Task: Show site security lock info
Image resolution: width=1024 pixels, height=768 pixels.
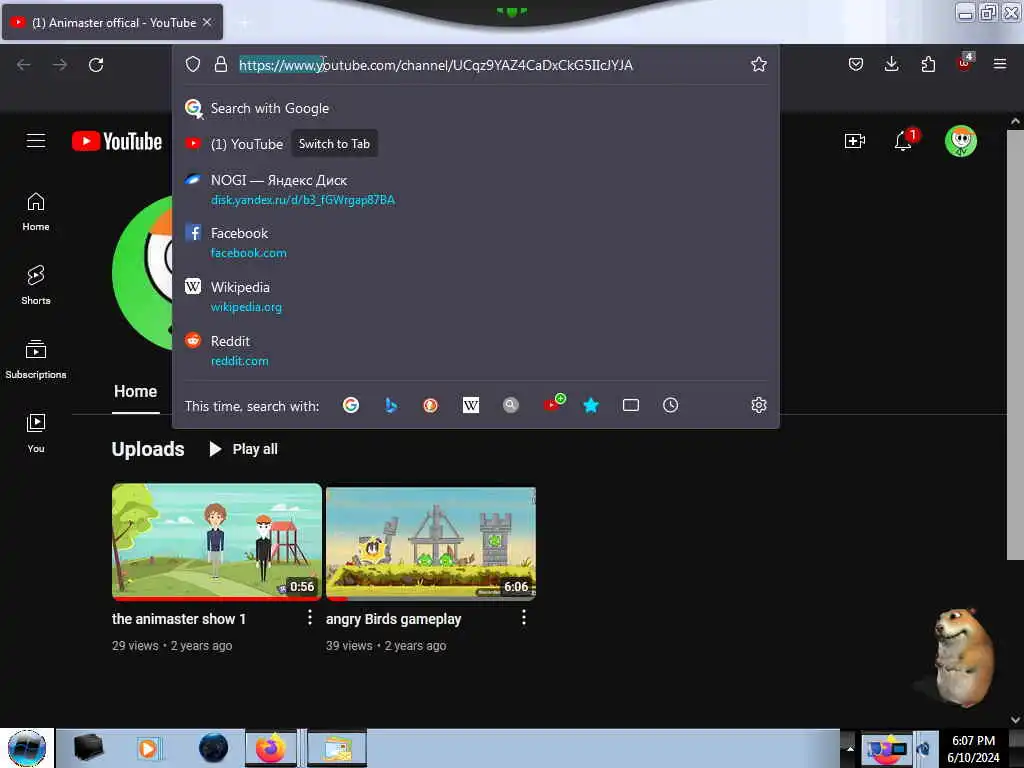Action: coord(221,65)
